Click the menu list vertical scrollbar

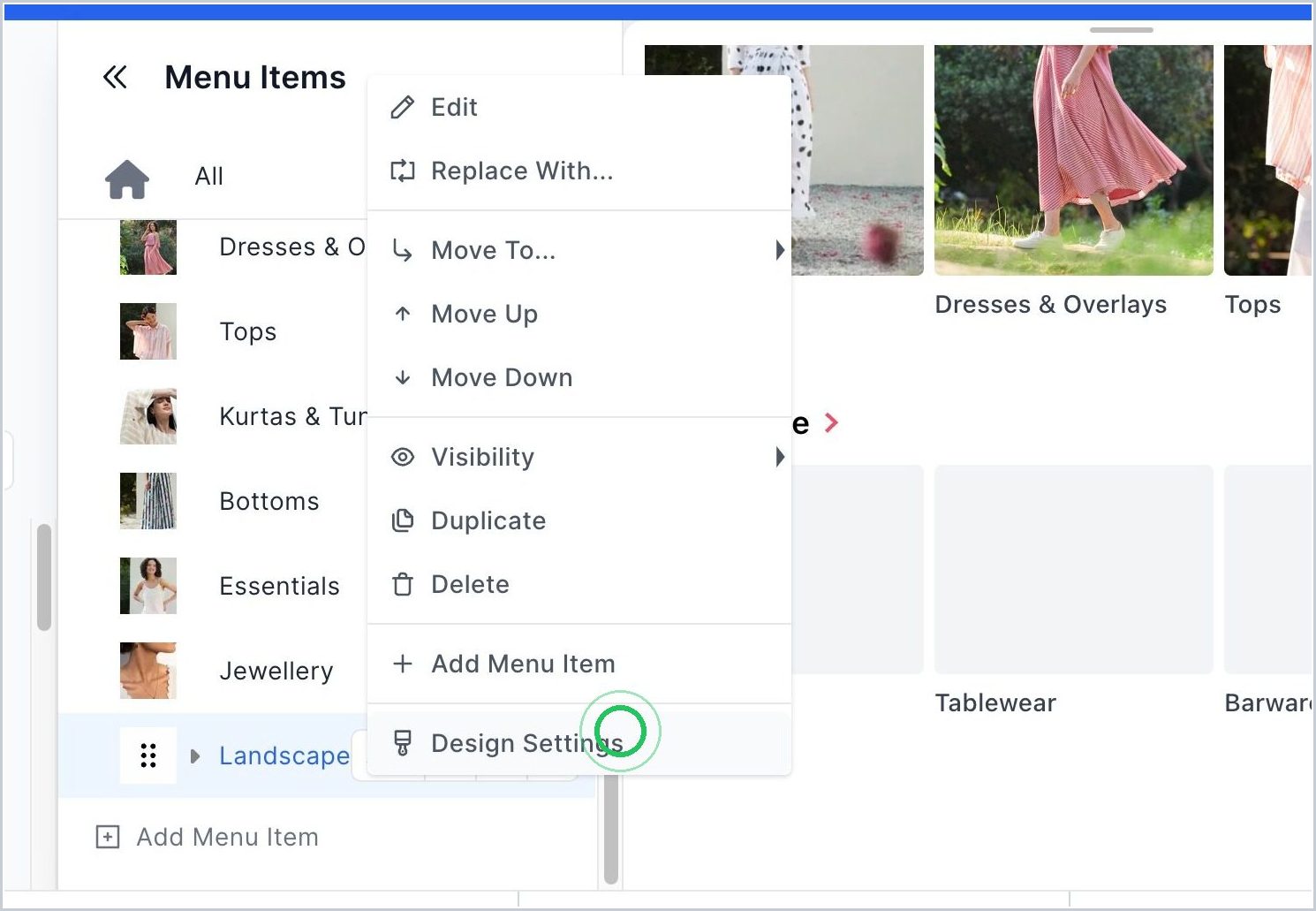(x=610, y=831)
